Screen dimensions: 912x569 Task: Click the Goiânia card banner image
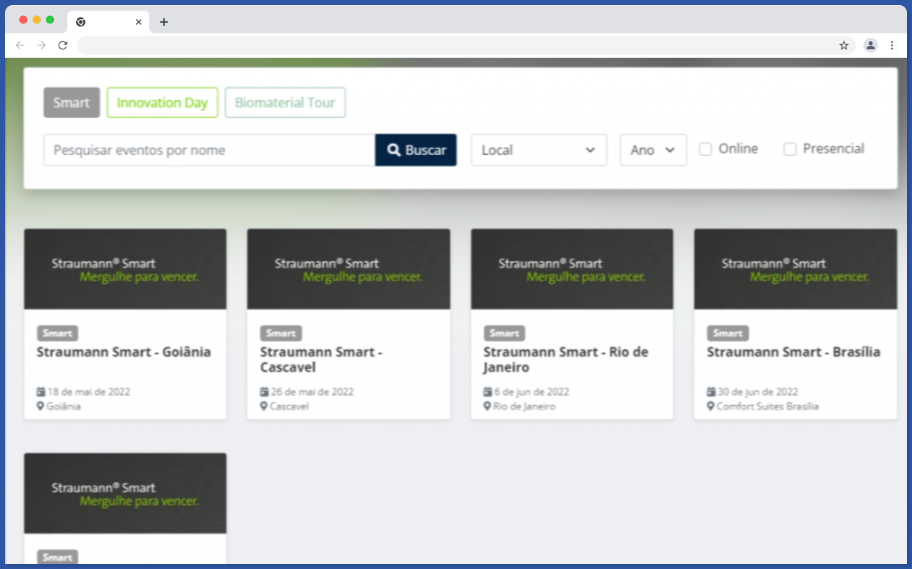click(x=125, y=269)
